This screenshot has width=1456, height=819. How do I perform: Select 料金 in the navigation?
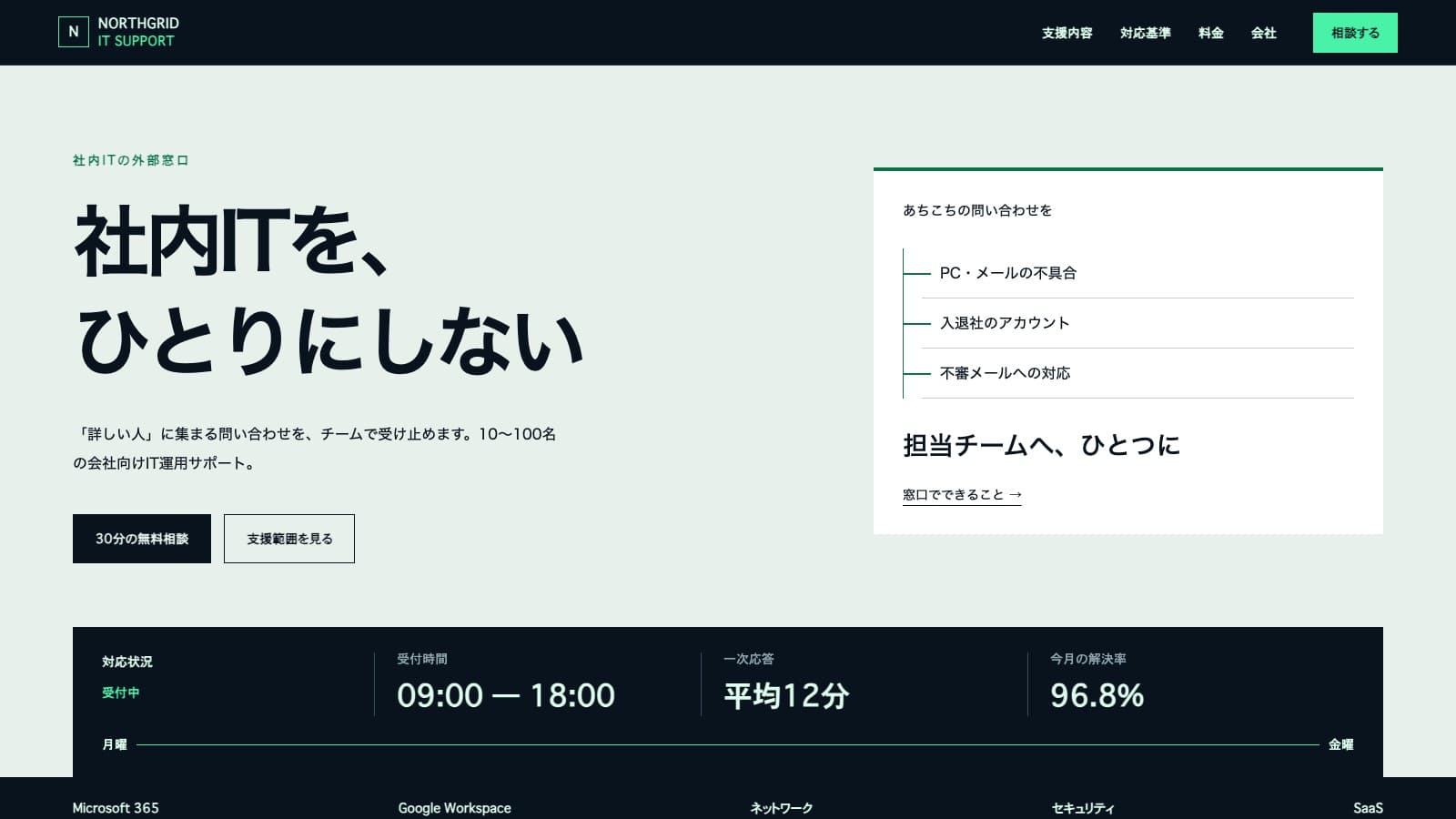1210,33
